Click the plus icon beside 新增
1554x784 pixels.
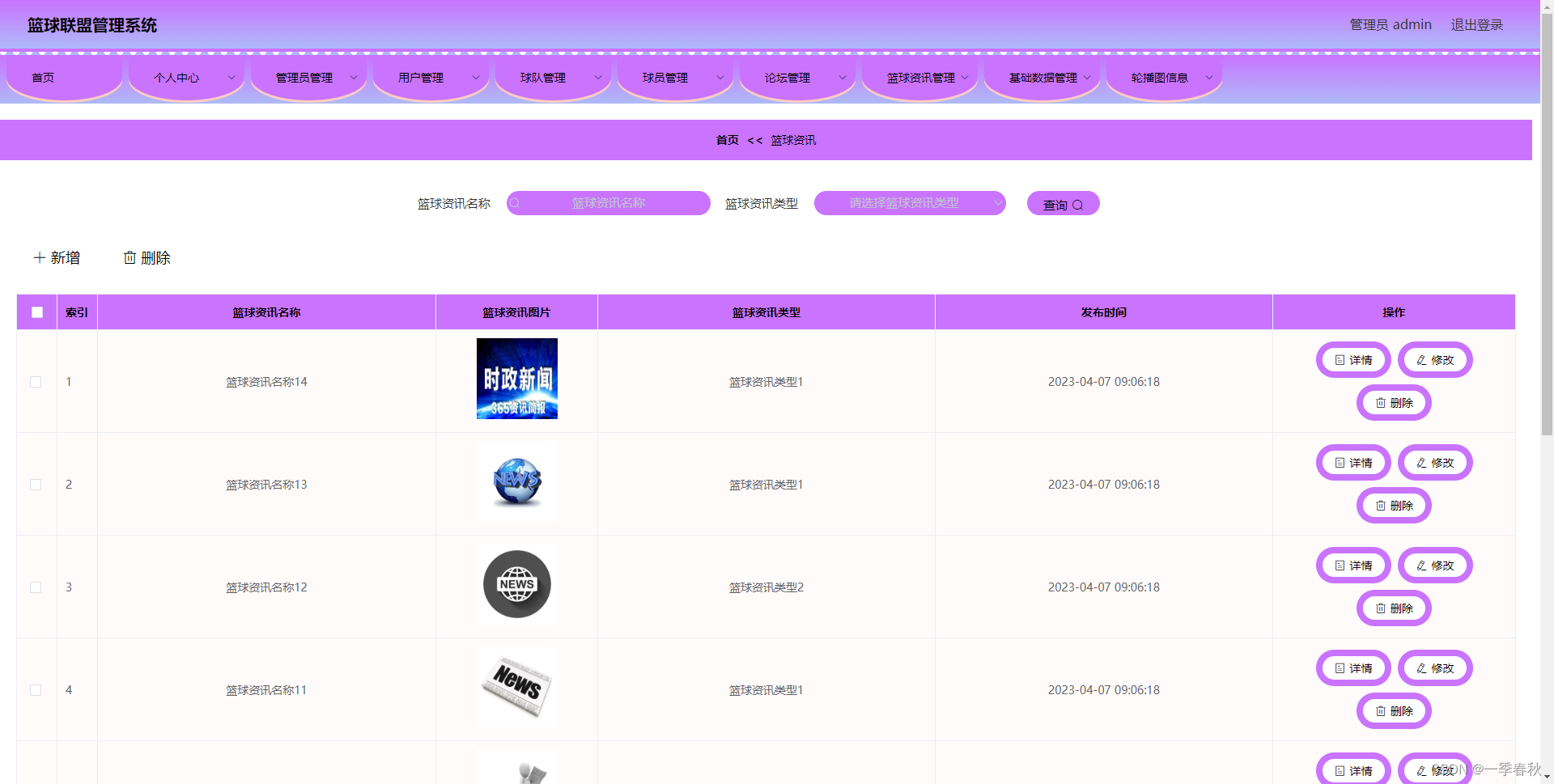39,257
